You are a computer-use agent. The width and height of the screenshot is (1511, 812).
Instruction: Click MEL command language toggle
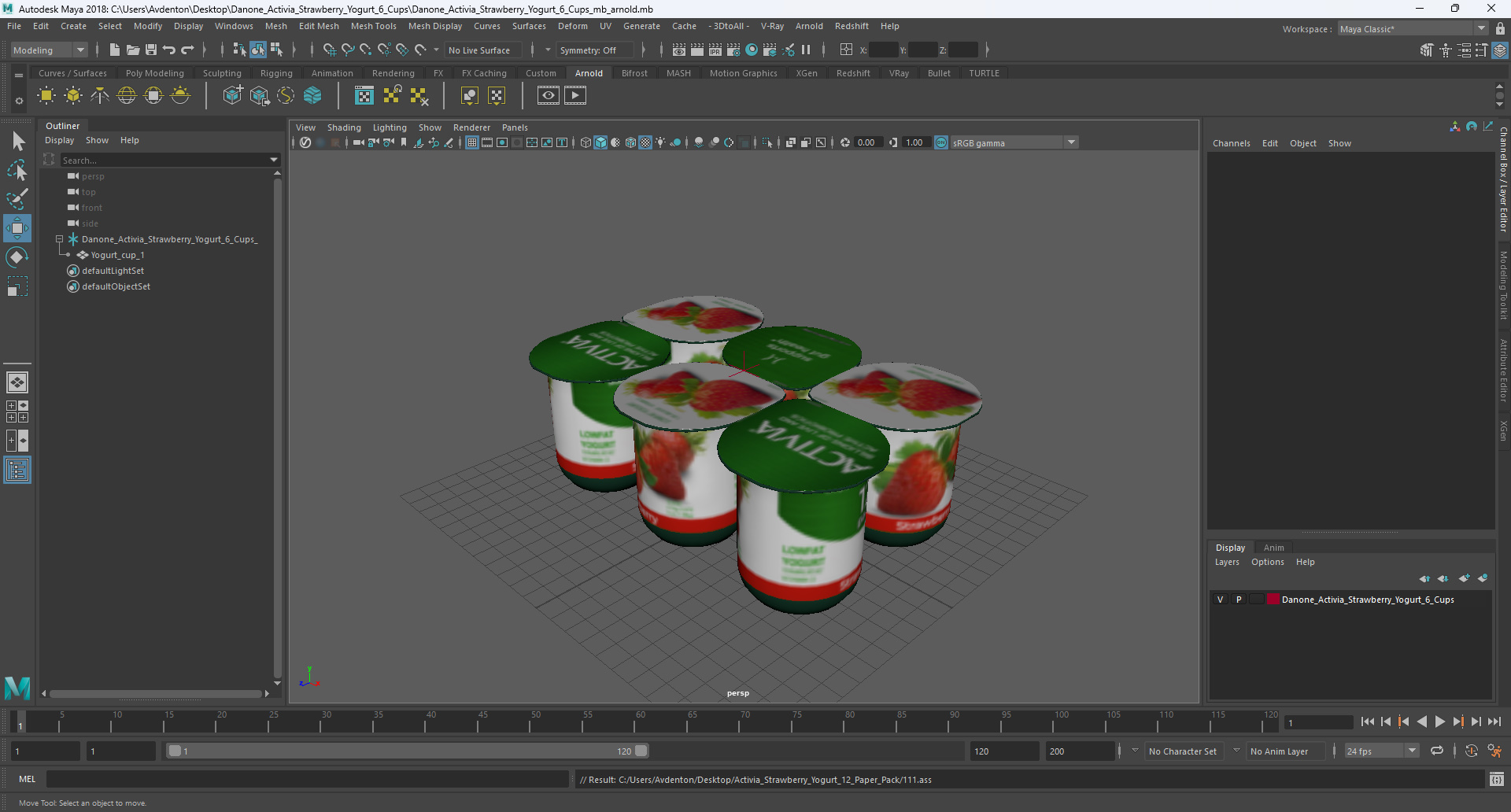click(x=27, y=779)
